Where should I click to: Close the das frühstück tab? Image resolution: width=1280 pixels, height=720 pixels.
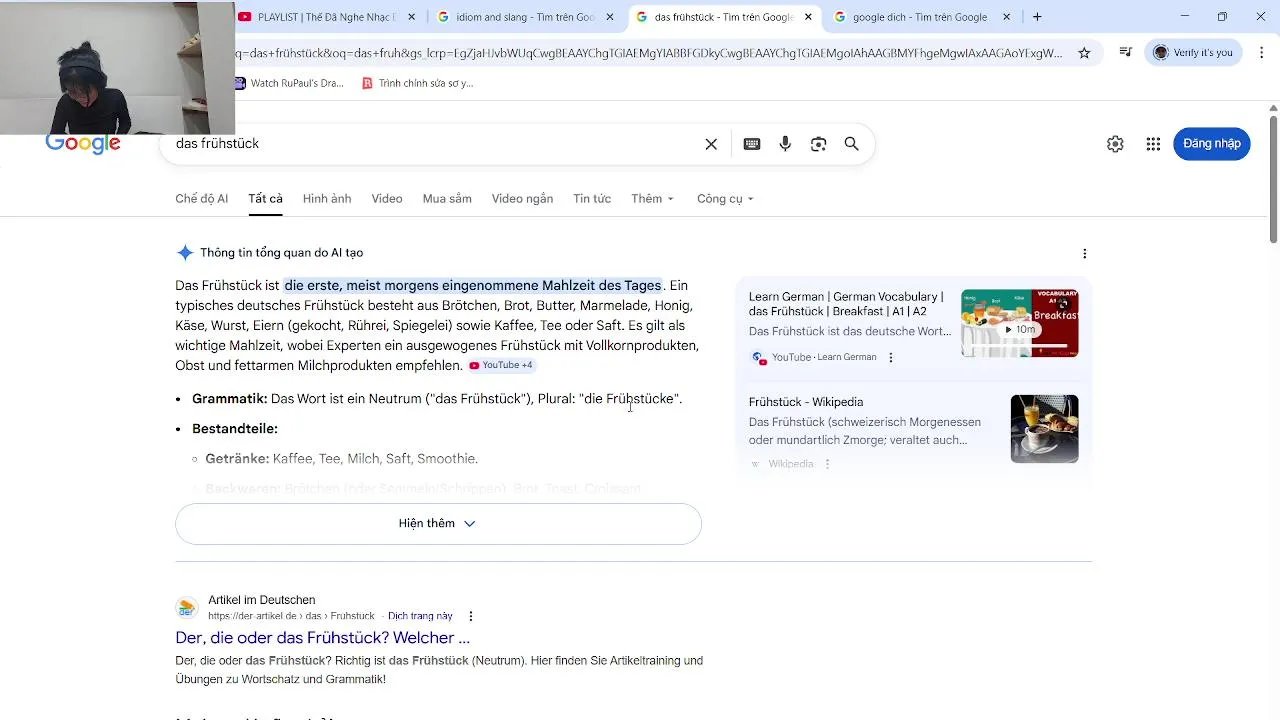pos(808,17)
